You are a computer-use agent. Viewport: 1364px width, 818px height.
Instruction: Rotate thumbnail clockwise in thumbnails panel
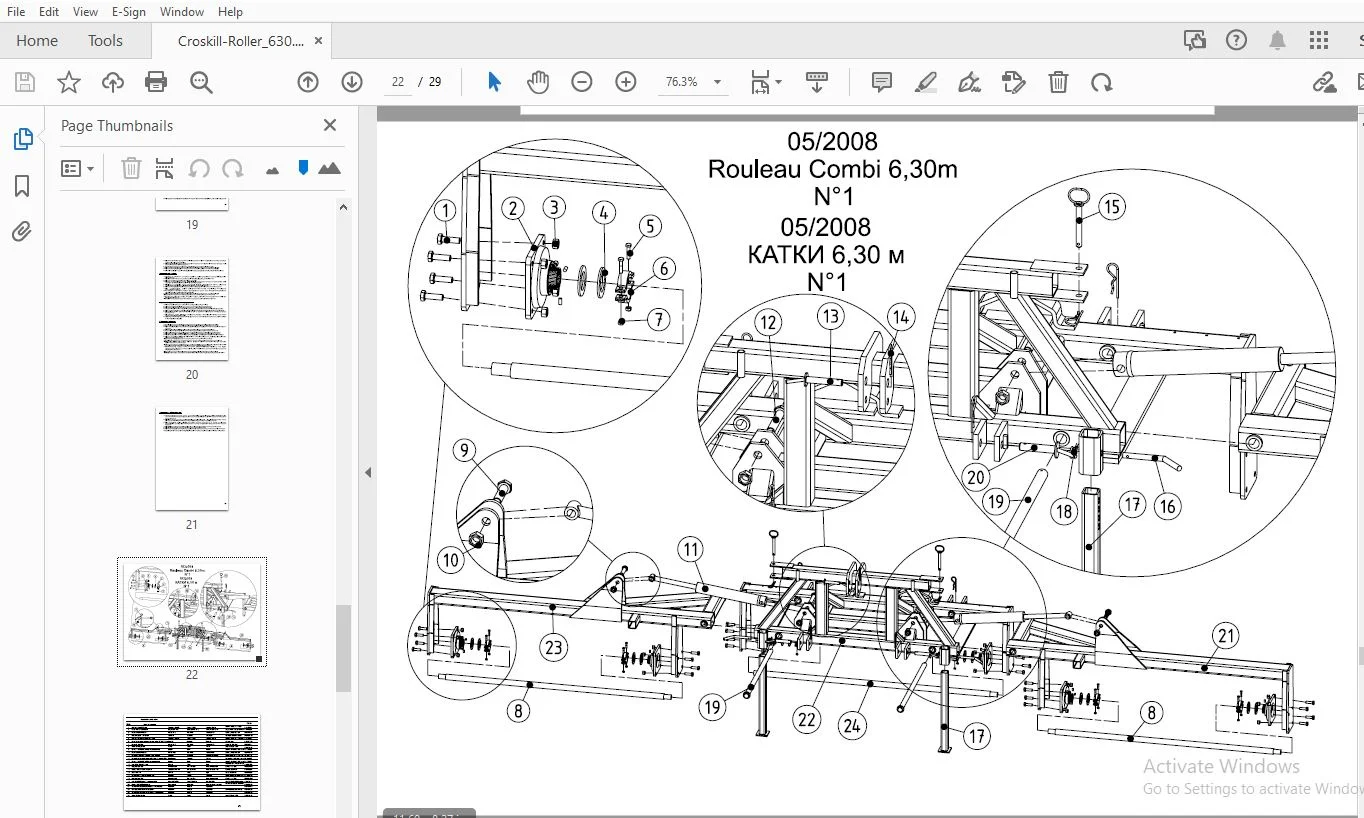pyautogui.click(x=233, y=169)
